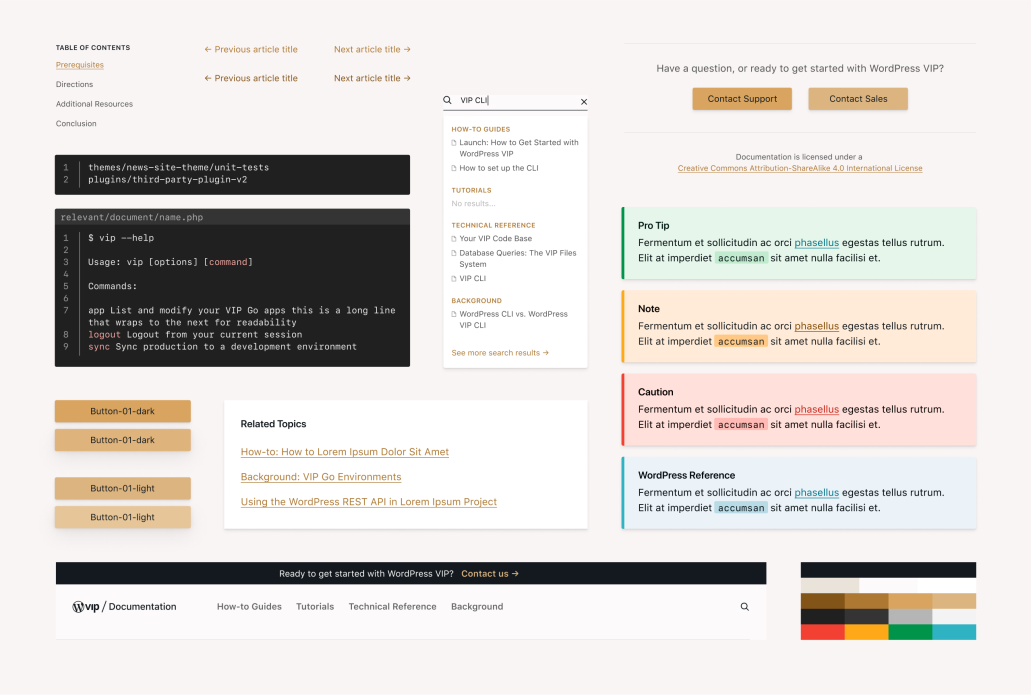Open the Creative Commons Attribution-ShareAlike license link
This screenshot has width=1031, height=695.
click(x=800, y=168)
